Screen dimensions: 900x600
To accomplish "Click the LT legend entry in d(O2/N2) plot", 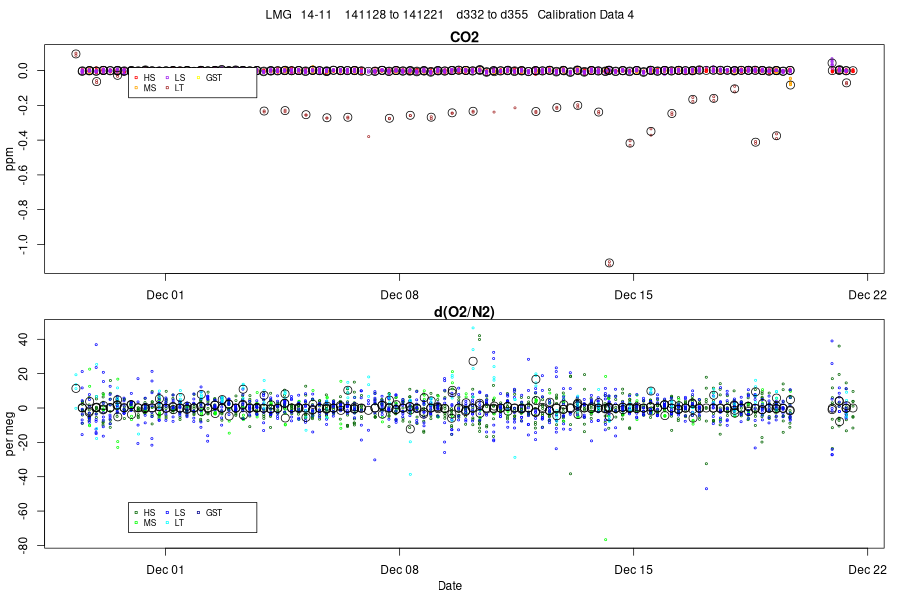I will point(175,522).
